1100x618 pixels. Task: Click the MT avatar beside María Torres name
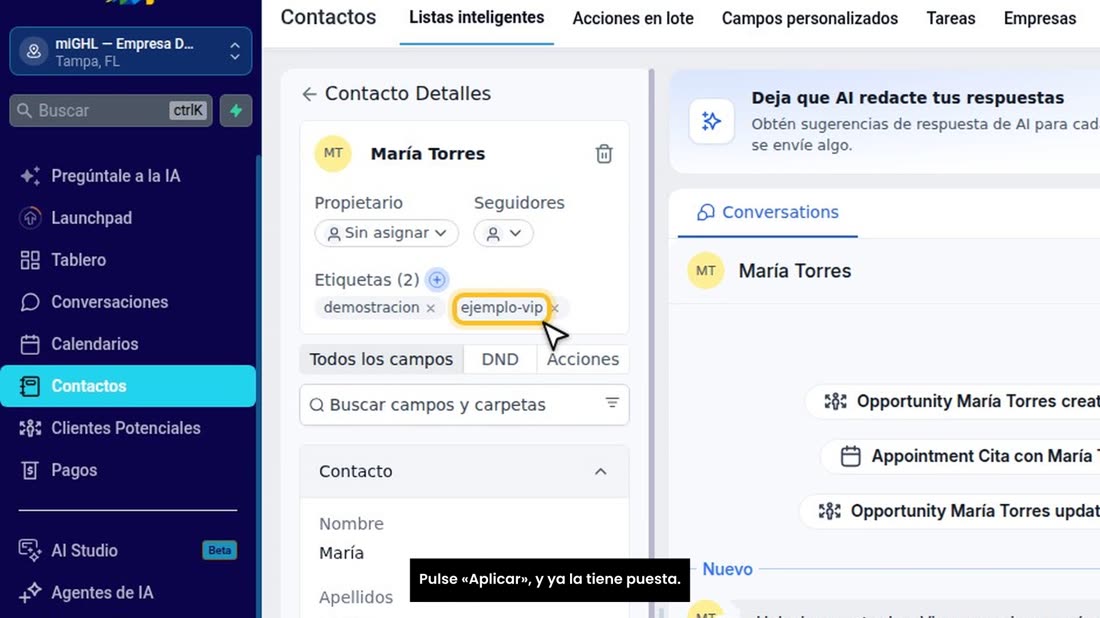333,154
